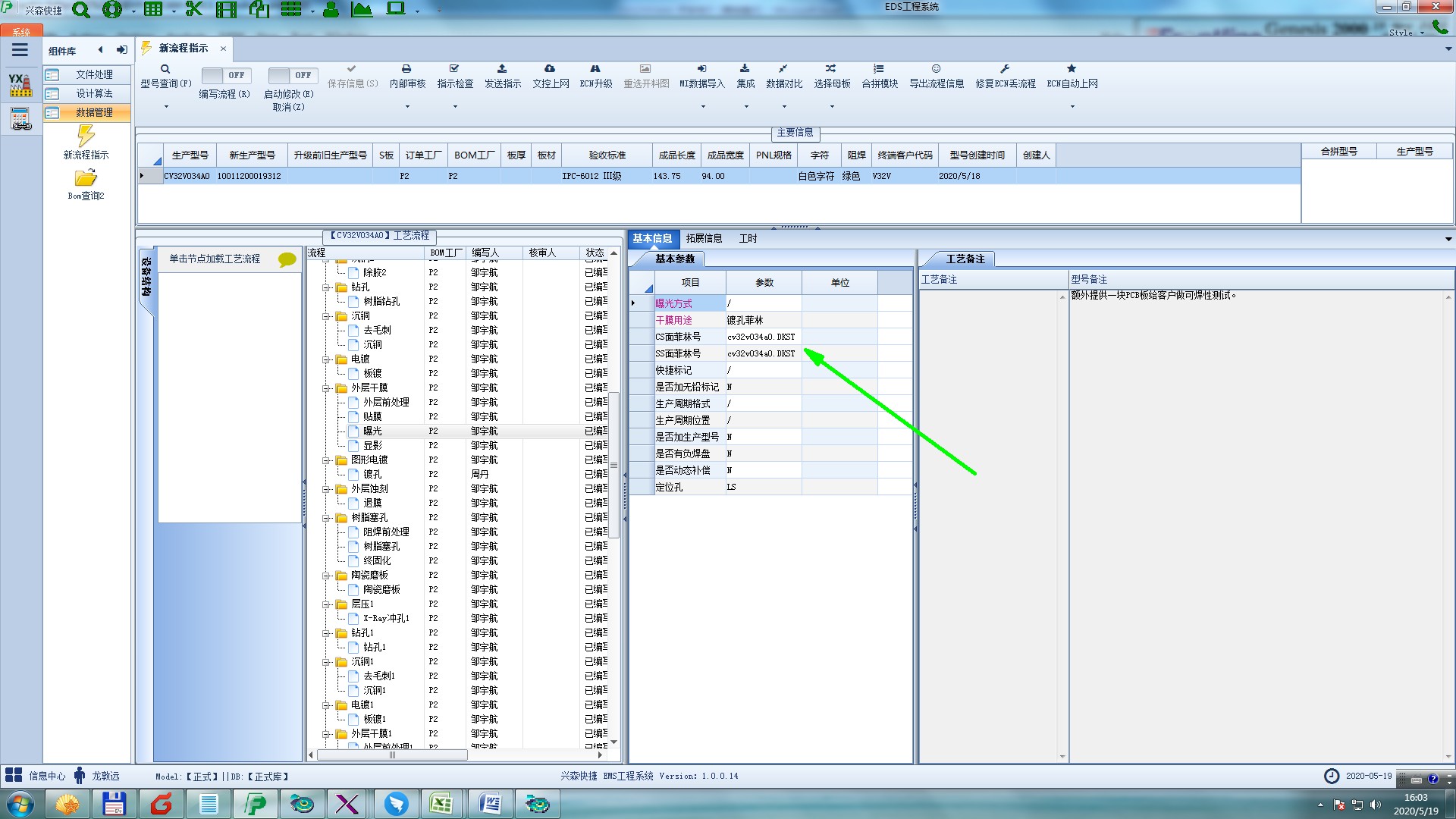Open Word from the Windows taskbar
Screen dimensions: 1456x819
[489, 804]
